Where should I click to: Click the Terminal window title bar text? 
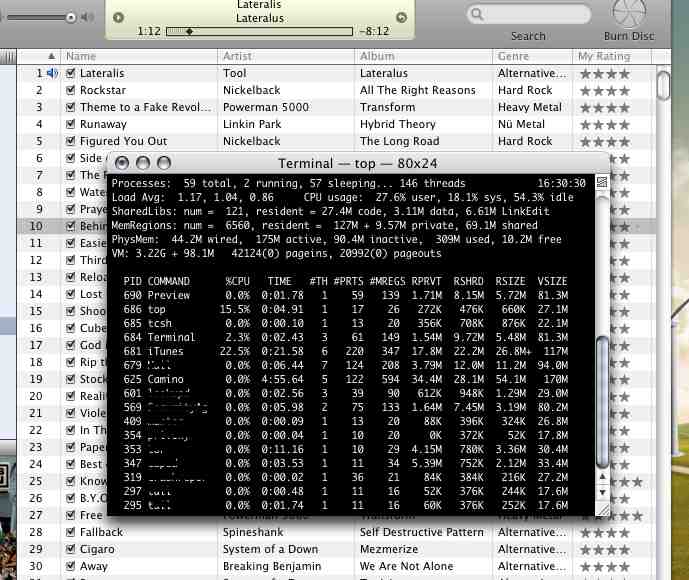click(x=358, y=164)
